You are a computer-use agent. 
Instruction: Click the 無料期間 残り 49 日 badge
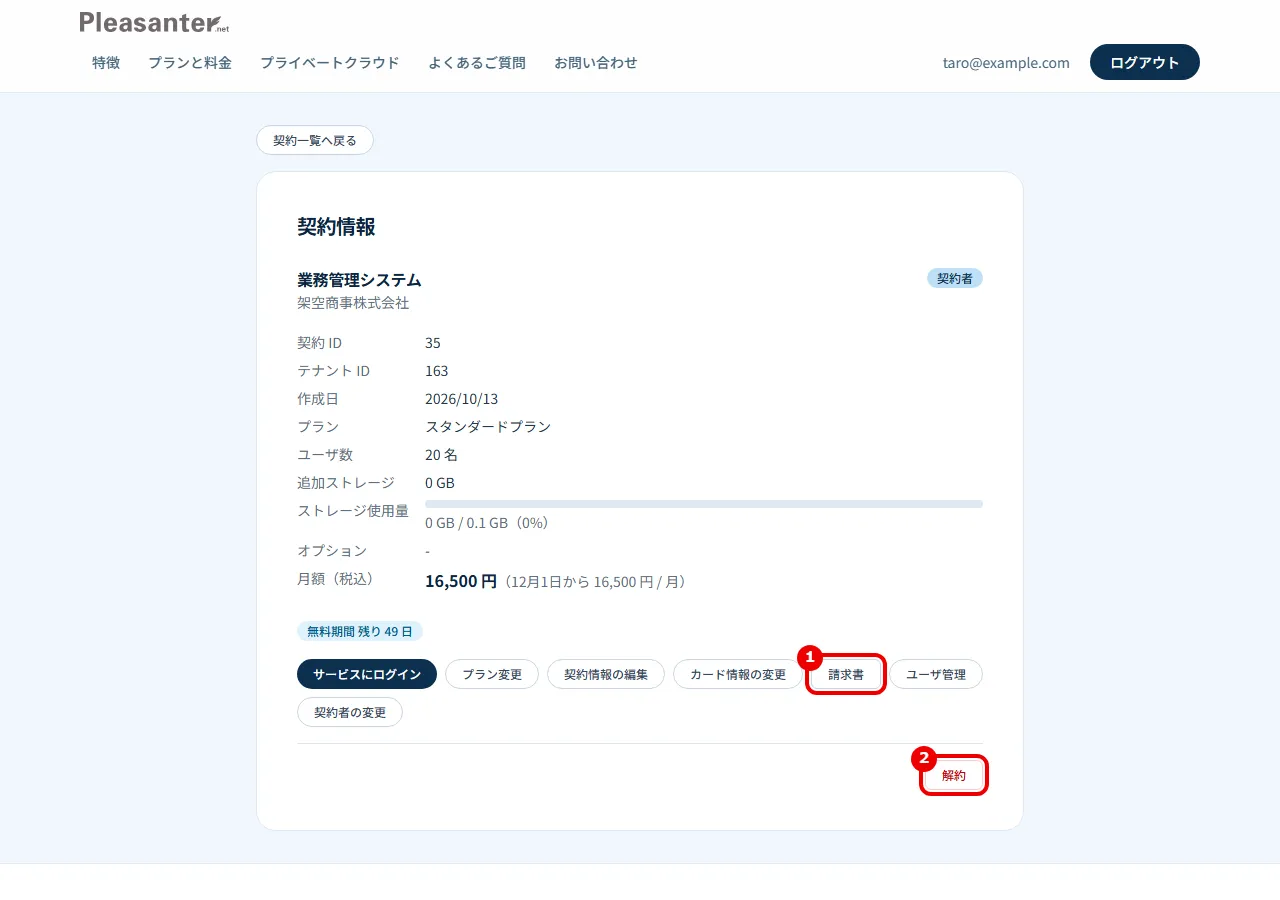pos(360,631)
